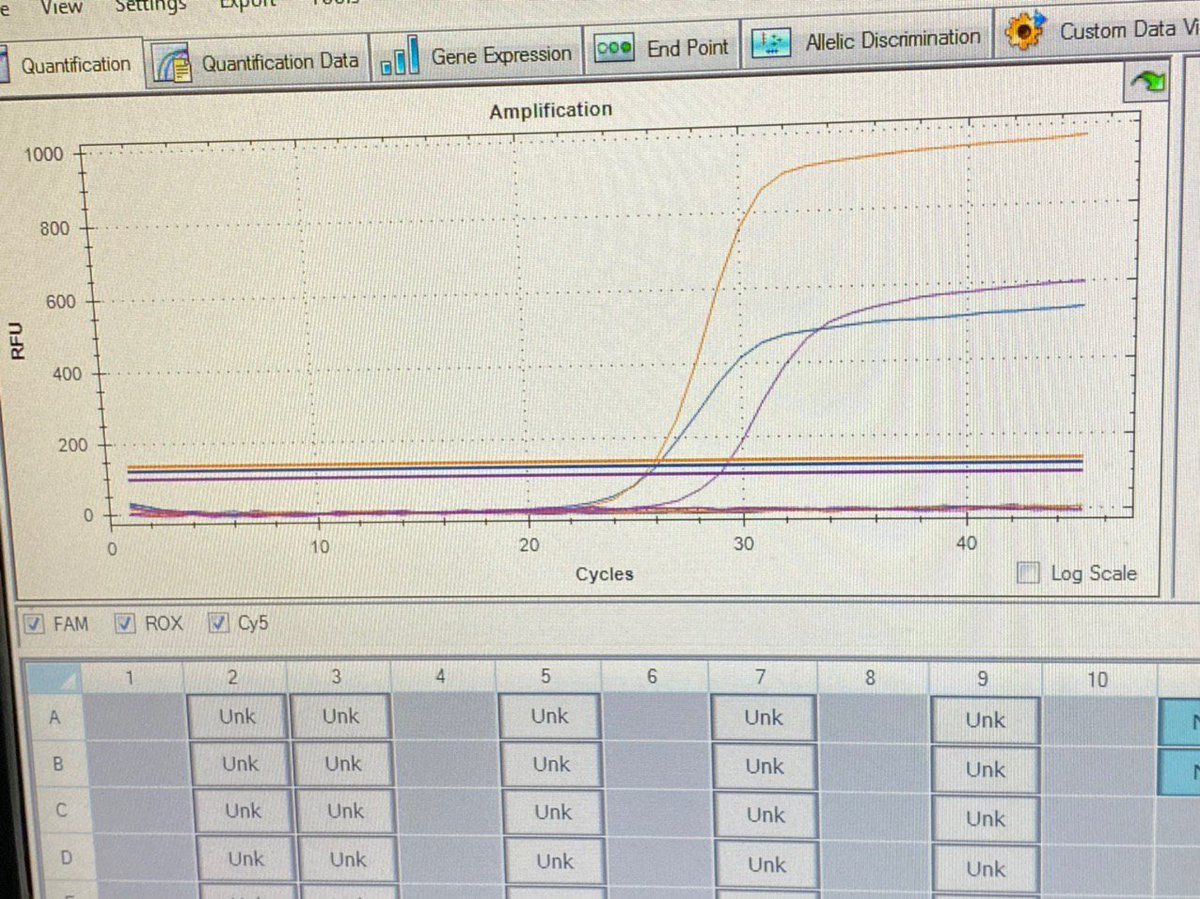Select the Unk well C7

[766, 815]
